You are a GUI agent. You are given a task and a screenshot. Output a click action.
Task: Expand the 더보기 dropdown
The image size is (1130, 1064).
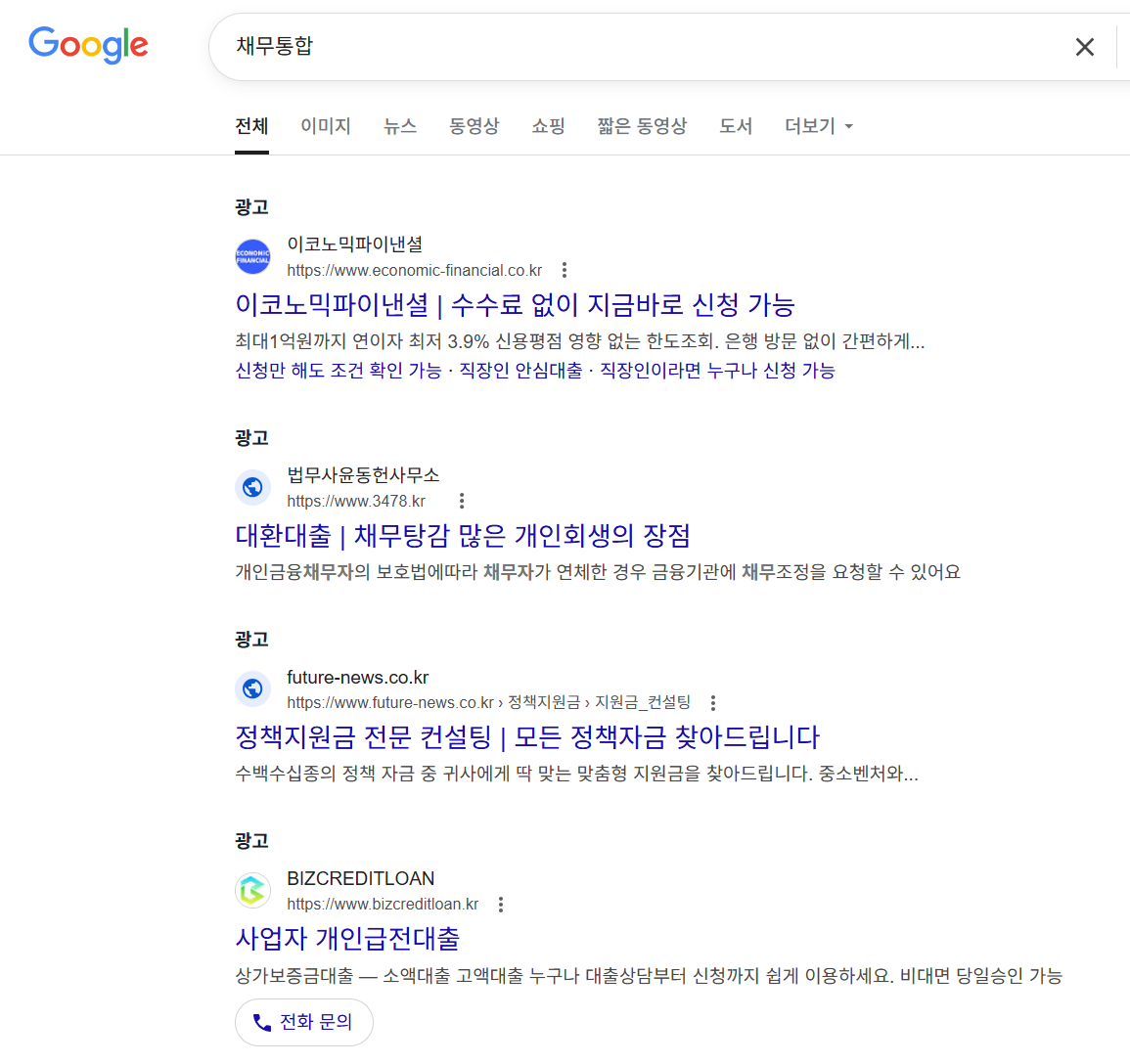click(x=819, y=126)
